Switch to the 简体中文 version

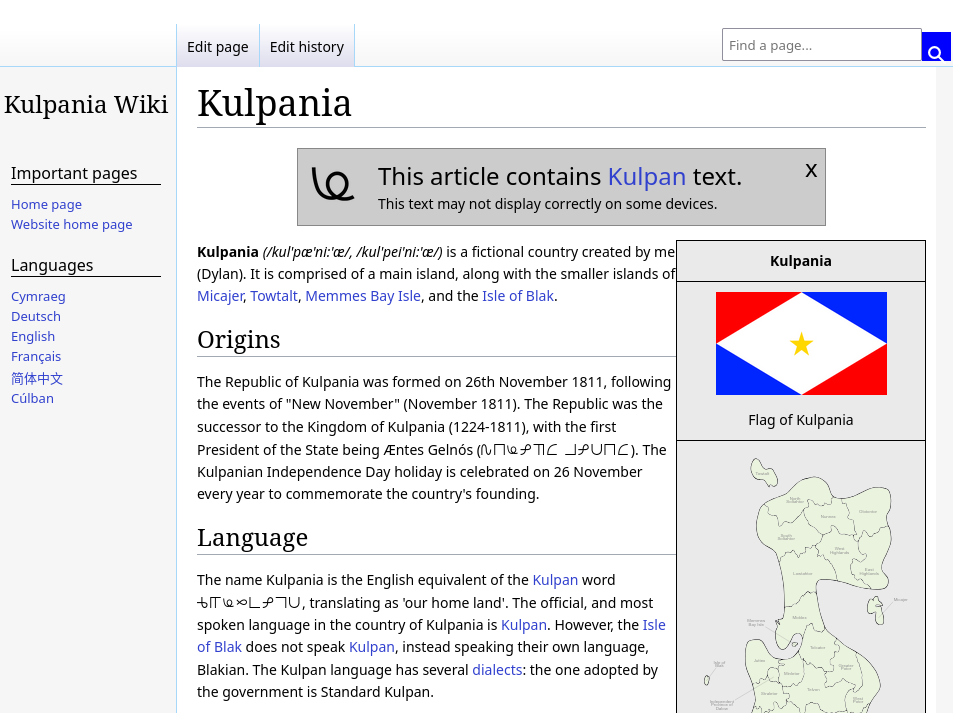pos(37,378)
